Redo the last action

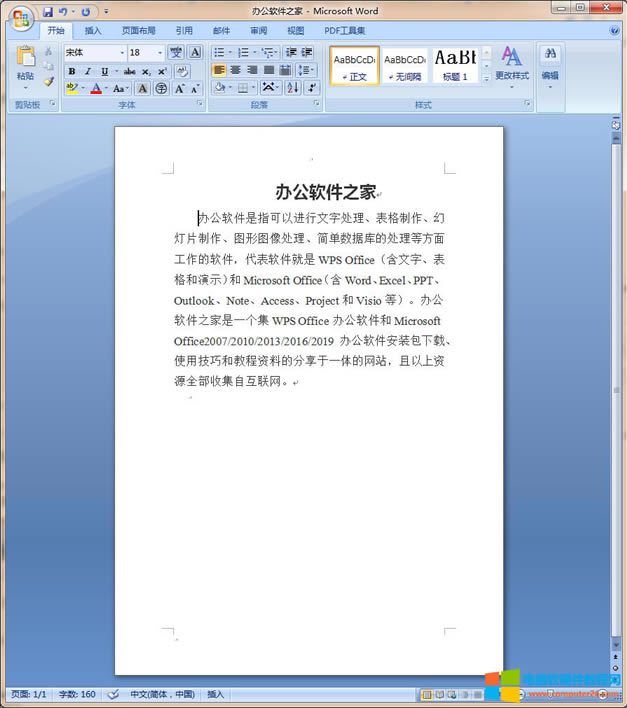[x=86, y=12]
